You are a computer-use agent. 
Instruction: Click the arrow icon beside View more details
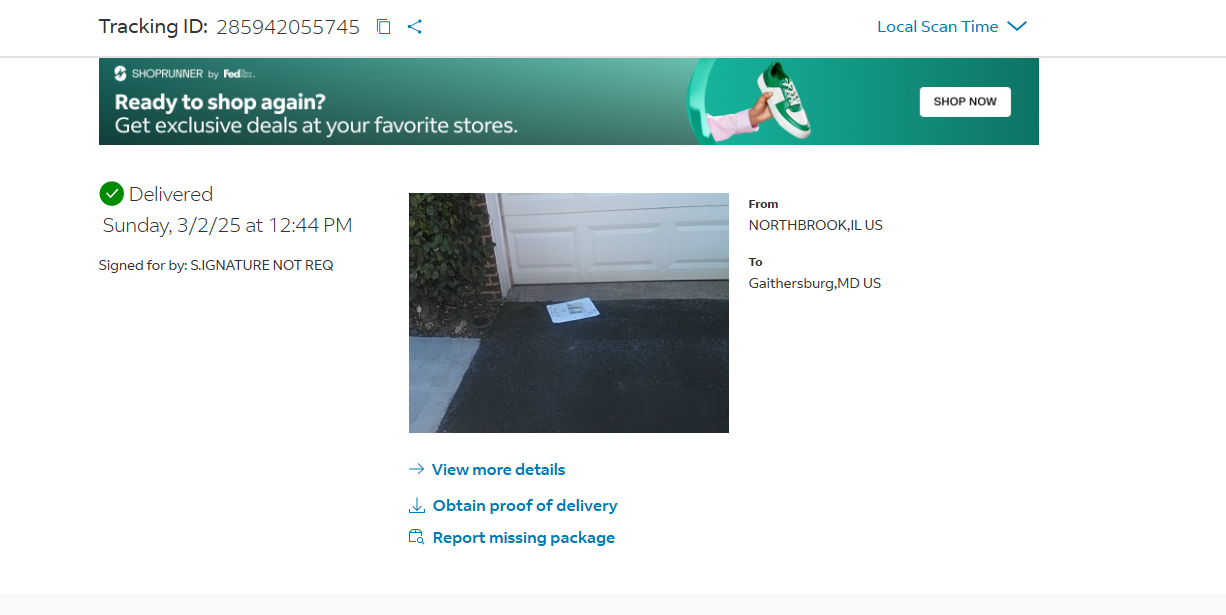pyautogui.click(x=417, y=469)
